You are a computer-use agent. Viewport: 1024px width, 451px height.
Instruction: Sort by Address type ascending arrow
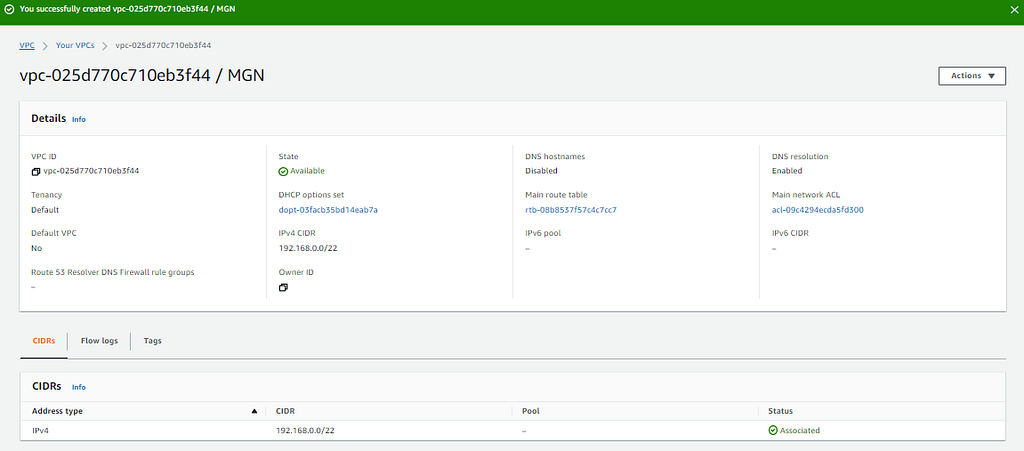coord(254,411)
